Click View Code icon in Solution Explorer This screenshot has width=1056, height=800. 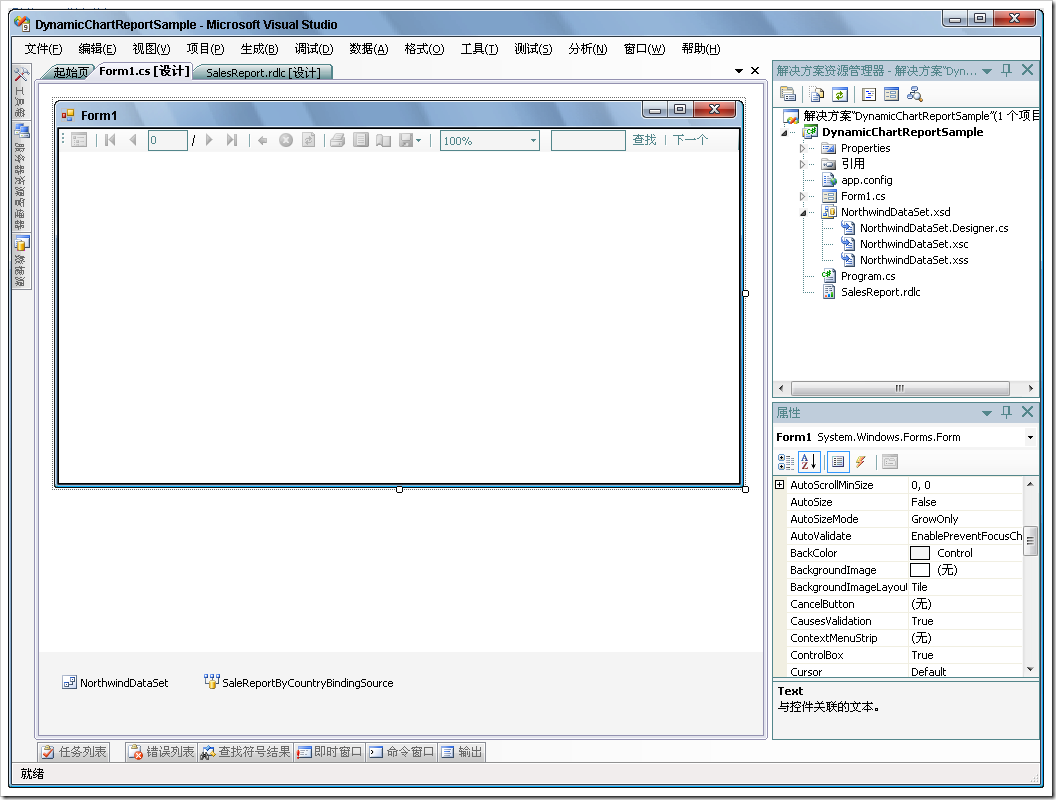[x=869, y=94]
